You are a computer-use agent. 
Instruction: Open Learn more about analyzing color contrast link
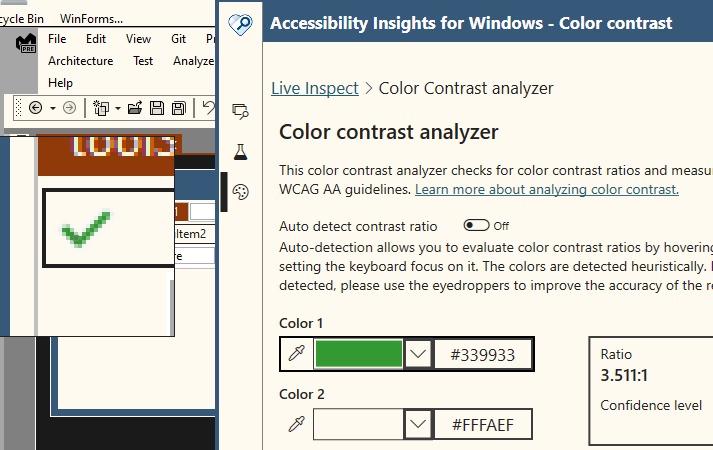(547, 189)
